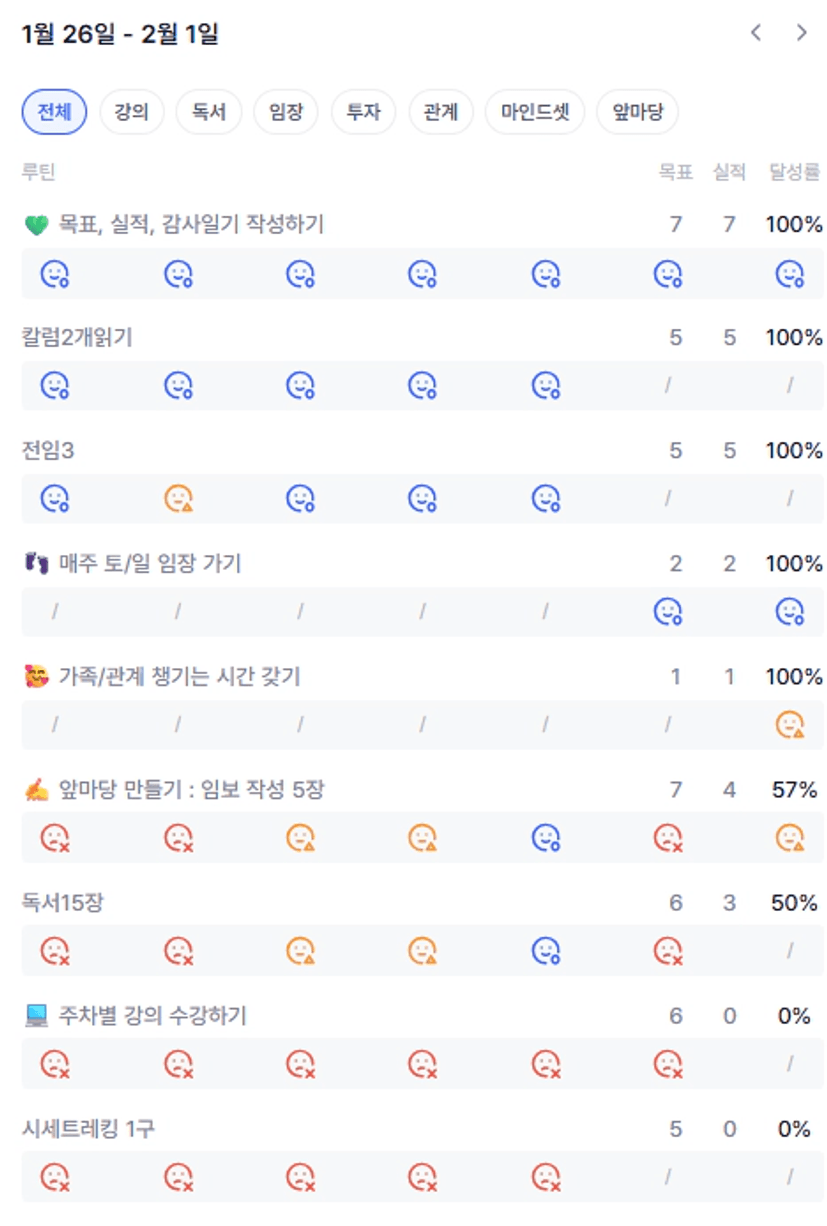The width and height of the screenshot is (827, 1226).
Task: Click the writing hand icon beside 앞마당 만들기
Action: (x=36, y=791)
